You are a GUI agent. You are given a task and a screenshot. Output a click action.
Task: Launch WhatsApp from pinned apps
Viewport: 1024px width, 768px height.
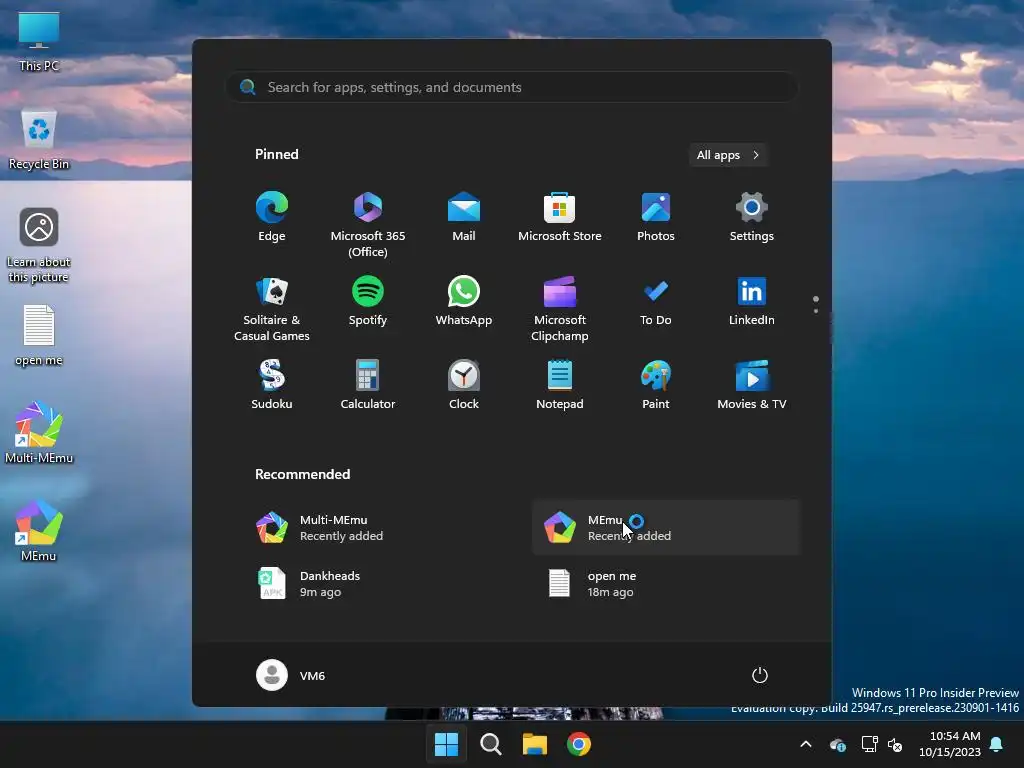point(464,301)
